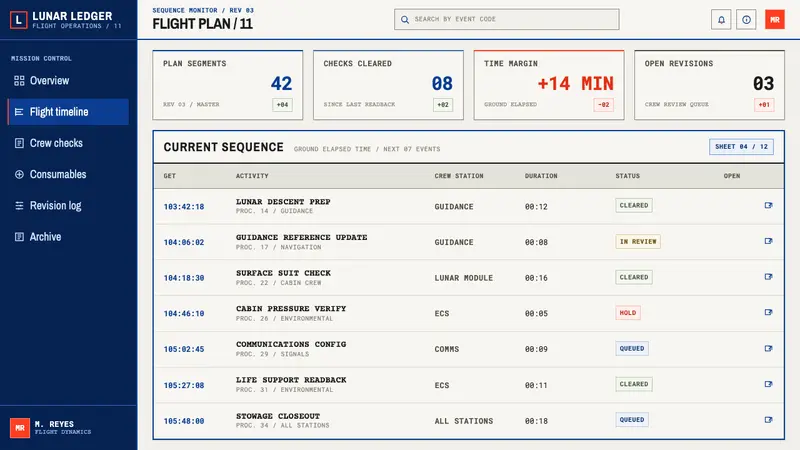The width and height of the screenshot is (800, 450).
Task: Open the Checks Cleared card
Action: (x=388, y=85)
